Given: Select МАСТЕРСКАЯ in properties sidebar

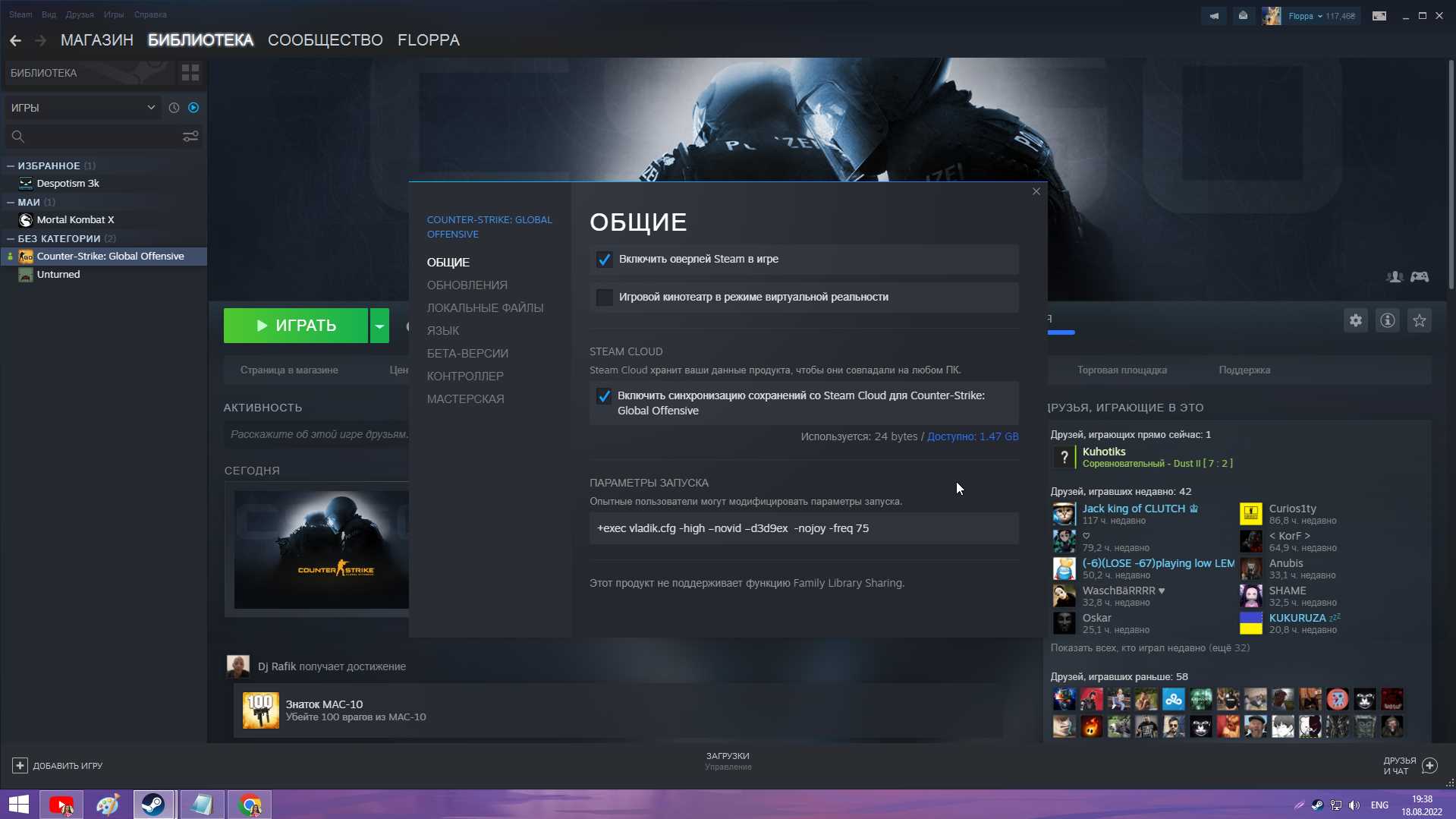Looking at the screenshot, I should pos(466,399).
